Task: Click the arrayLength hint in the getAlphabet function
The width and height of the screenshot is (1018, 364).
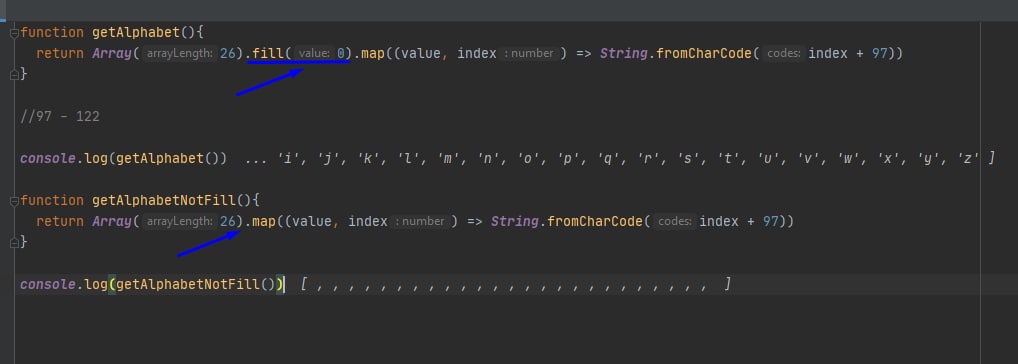Action: tap(180, 54)
